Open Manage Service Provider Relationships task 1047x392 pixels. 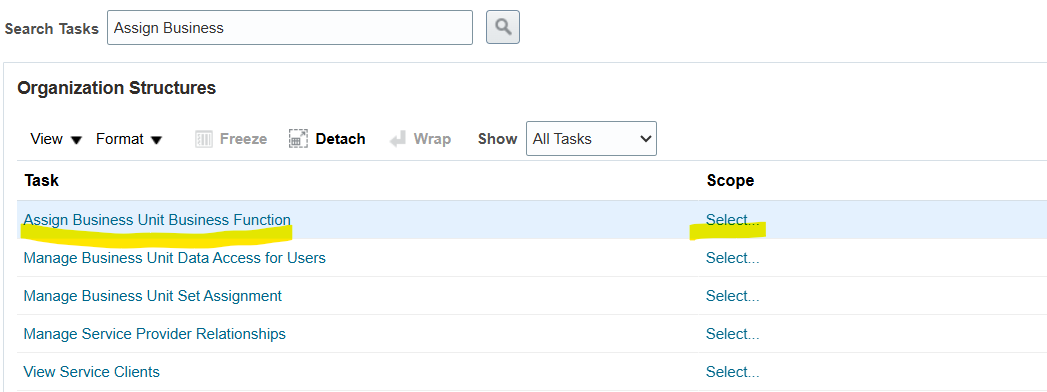tap(154, 334)
